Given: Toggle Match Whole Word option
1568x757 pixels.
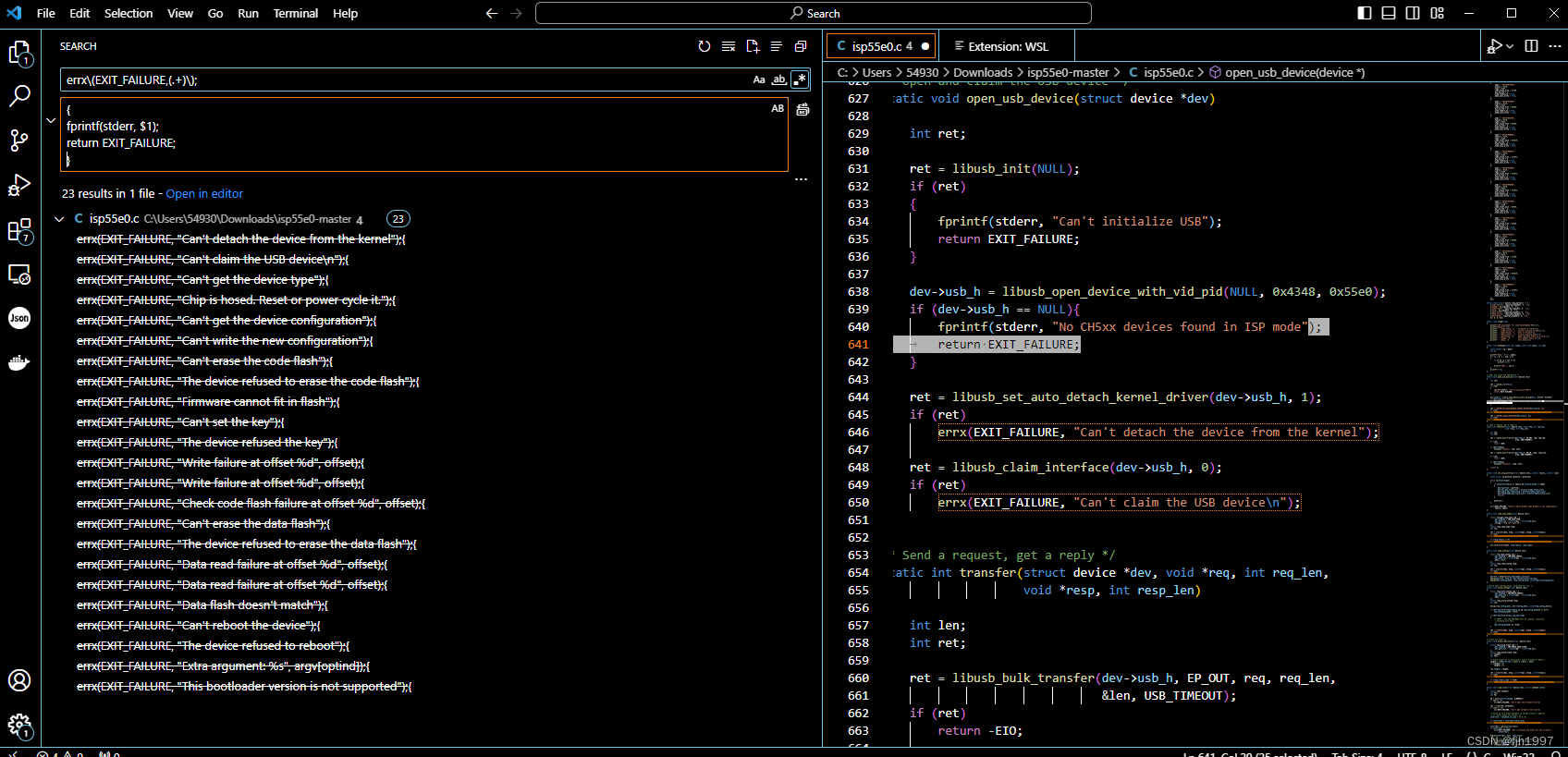Looking at the screenshot, I should 779,79.
